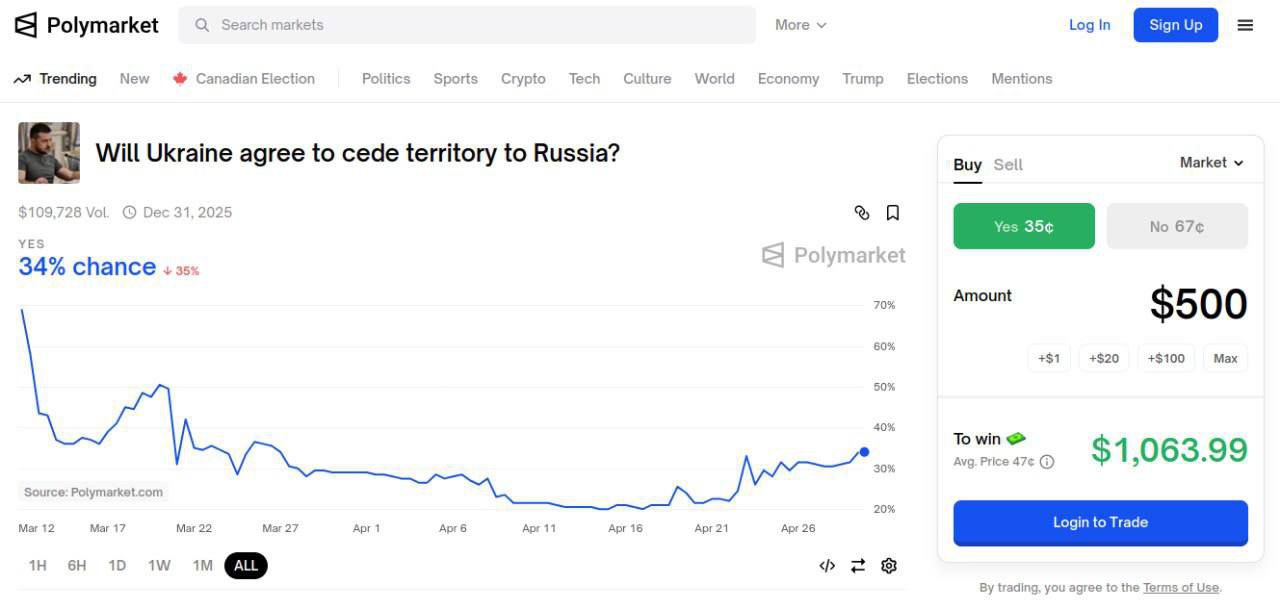
Task: Open chart settings gear icon
Action: (x=889, y=566)
